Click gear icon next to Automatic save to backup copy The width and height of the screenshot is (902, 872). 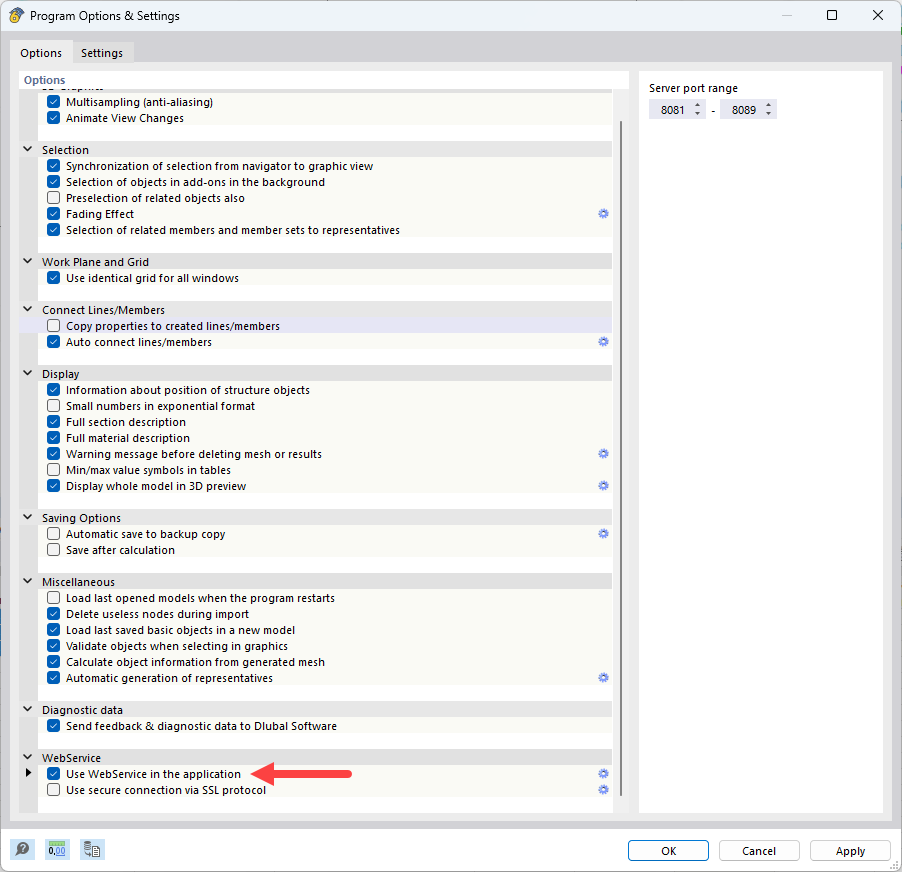(x=603, y=533)
